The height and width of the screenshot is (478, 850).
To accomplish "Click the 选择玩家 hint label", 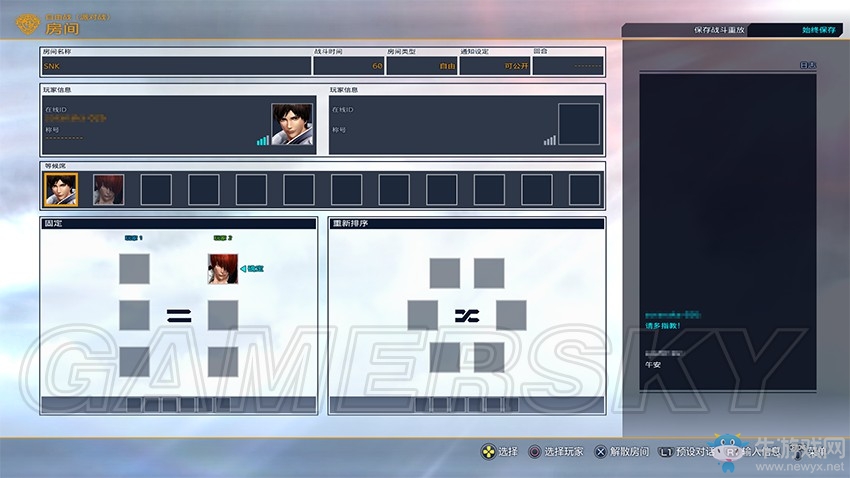I will [564, 451].
